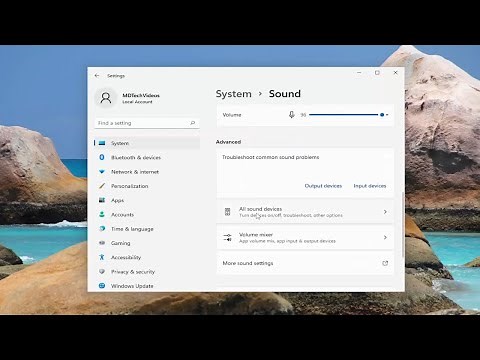Image resolution: width=480 pixels, height=360 pixels.
Task: Close the Settings window
Action: click(396, 73)
